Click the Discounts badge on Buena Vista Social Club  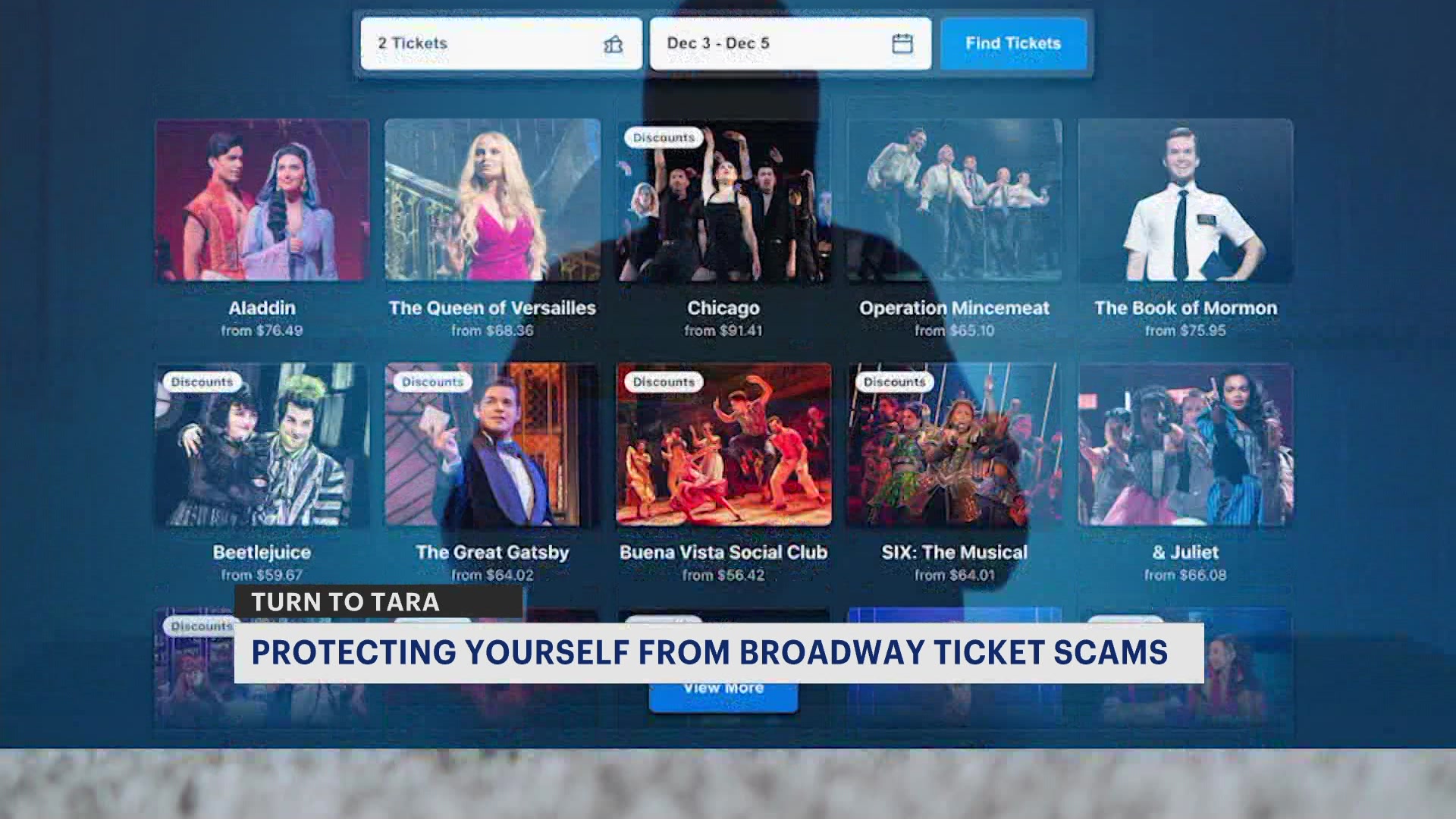664,382
